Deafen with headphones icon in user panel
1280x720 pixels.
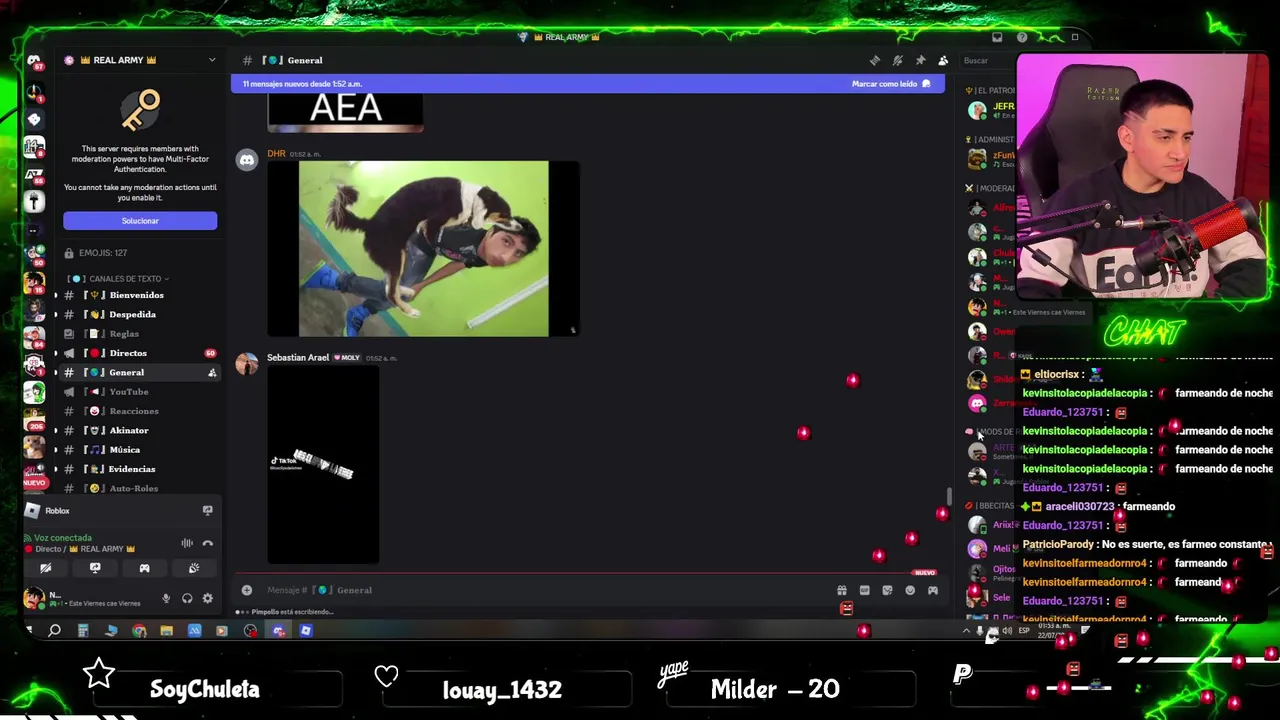tap(187, 599)
